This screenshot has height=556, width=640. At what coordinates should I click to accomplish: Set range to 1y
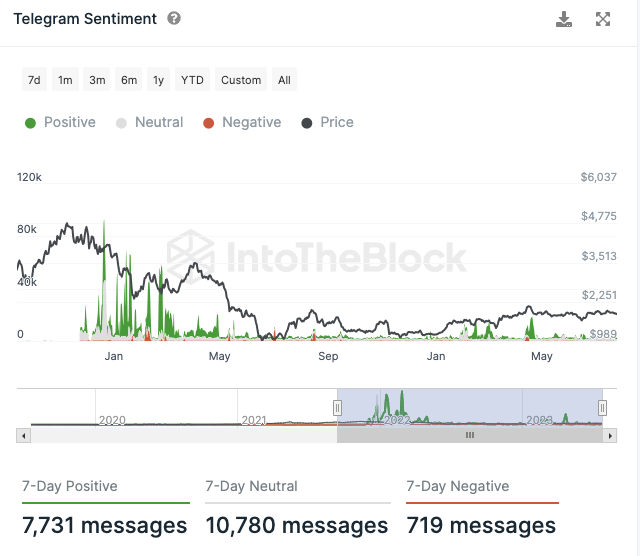click(159, 80)
